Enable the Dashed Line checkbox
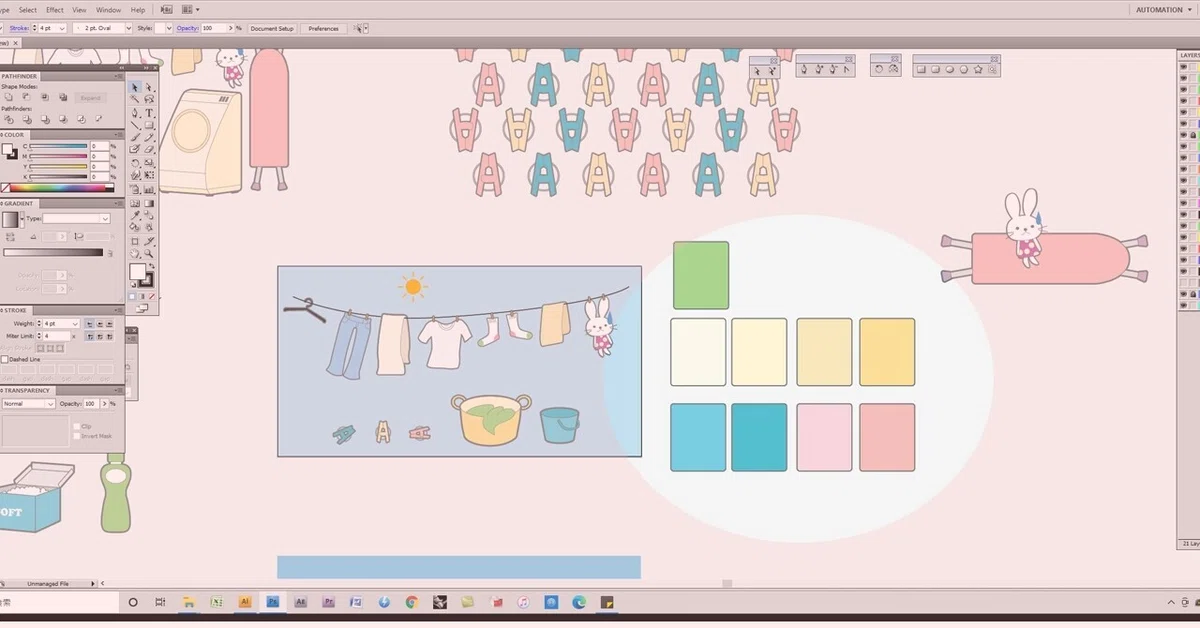1200x628 pixels. click(5, 359)
